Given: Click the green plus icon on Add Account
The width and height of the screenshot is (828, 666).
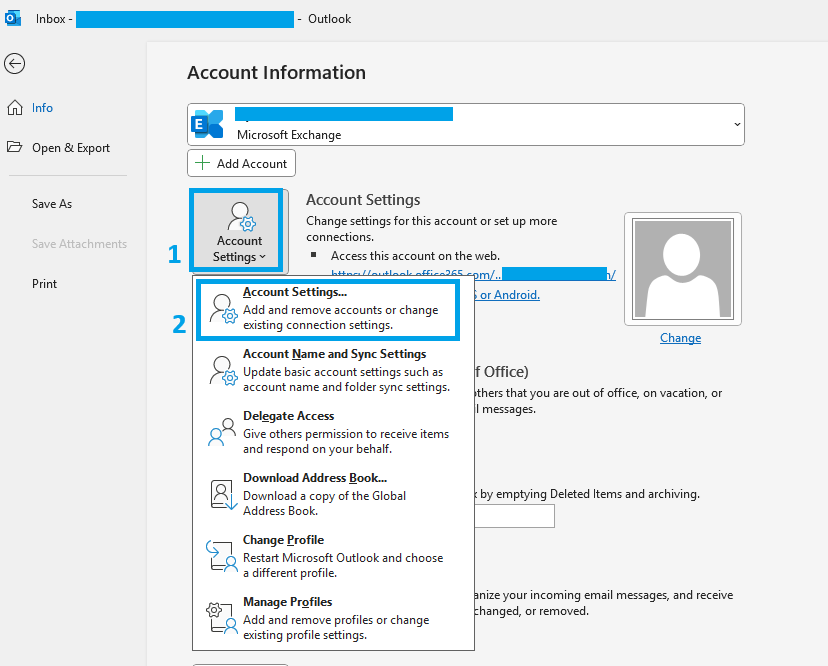Looking at the screenshot, I should (202, 163).
